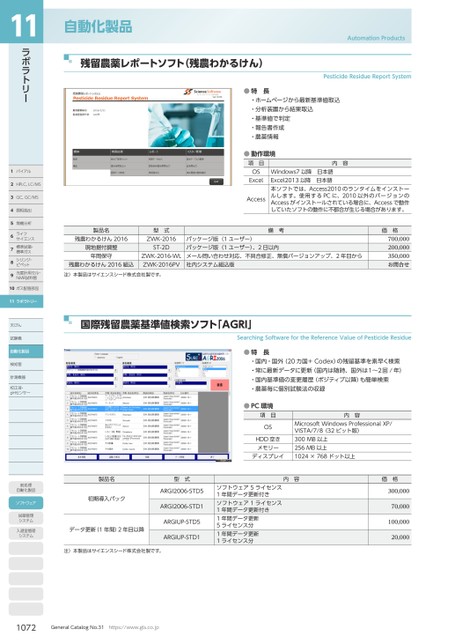Select model ARGIUP-STD1
Screen dimensions: 455x644
[x=182, y=537]
